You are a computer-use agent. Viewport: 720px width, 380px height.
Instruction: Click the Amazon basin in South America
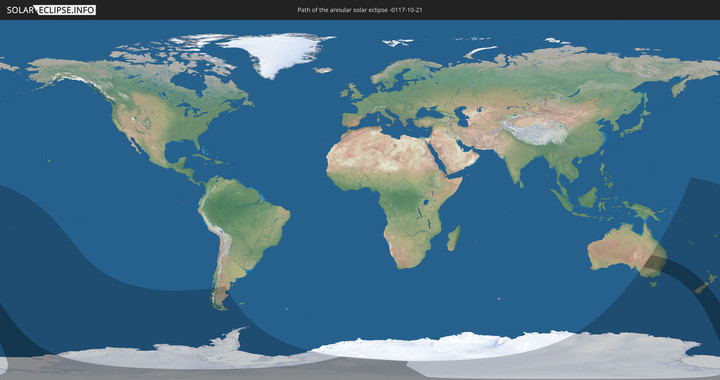coord(234,207)
